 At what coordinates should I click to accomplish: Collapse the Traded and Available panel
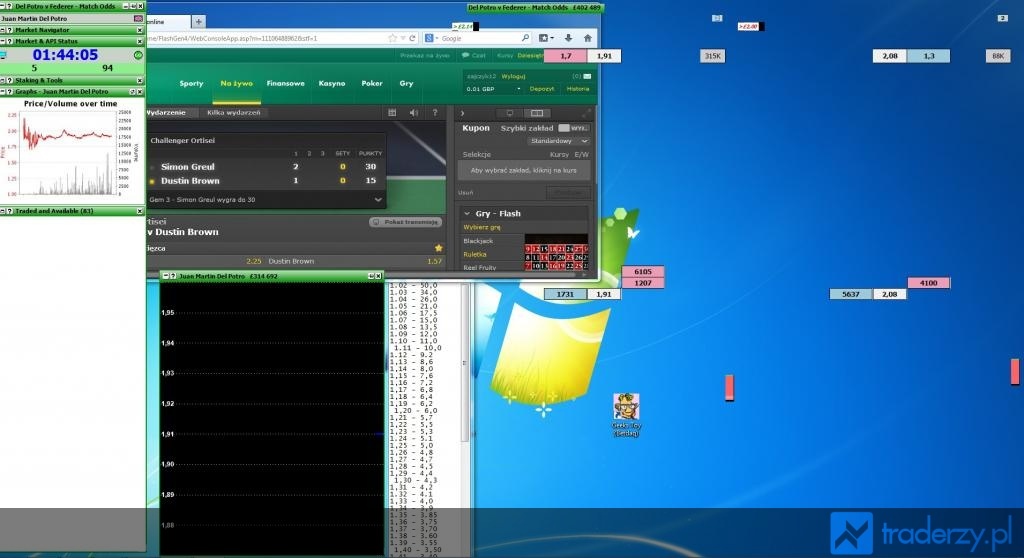point(3,211)
